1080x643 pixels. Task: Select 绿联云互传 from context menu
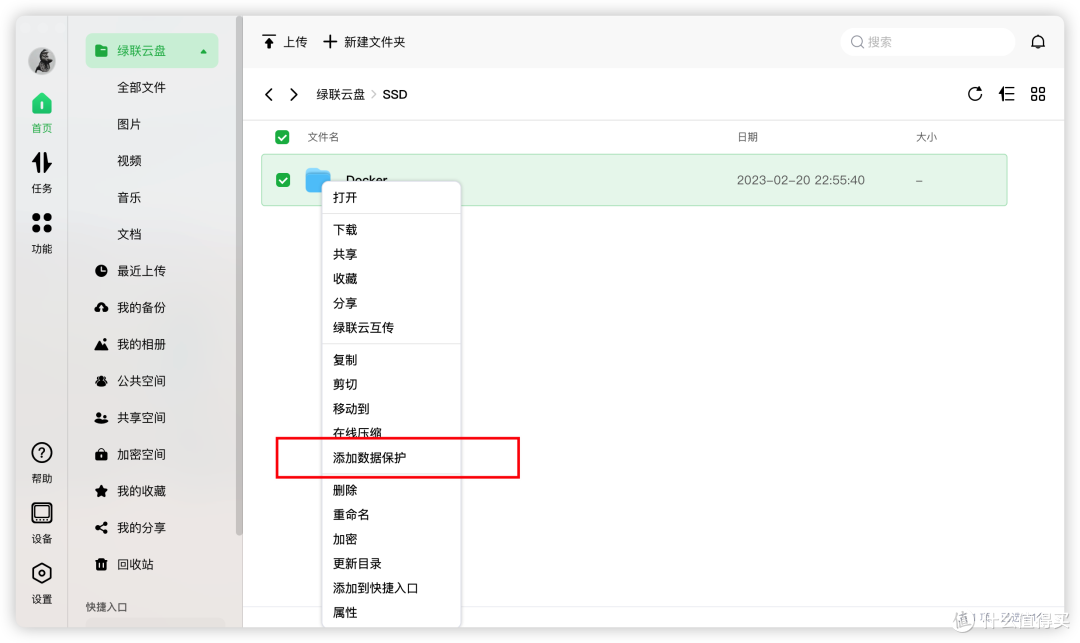click(x=391, y=327)
